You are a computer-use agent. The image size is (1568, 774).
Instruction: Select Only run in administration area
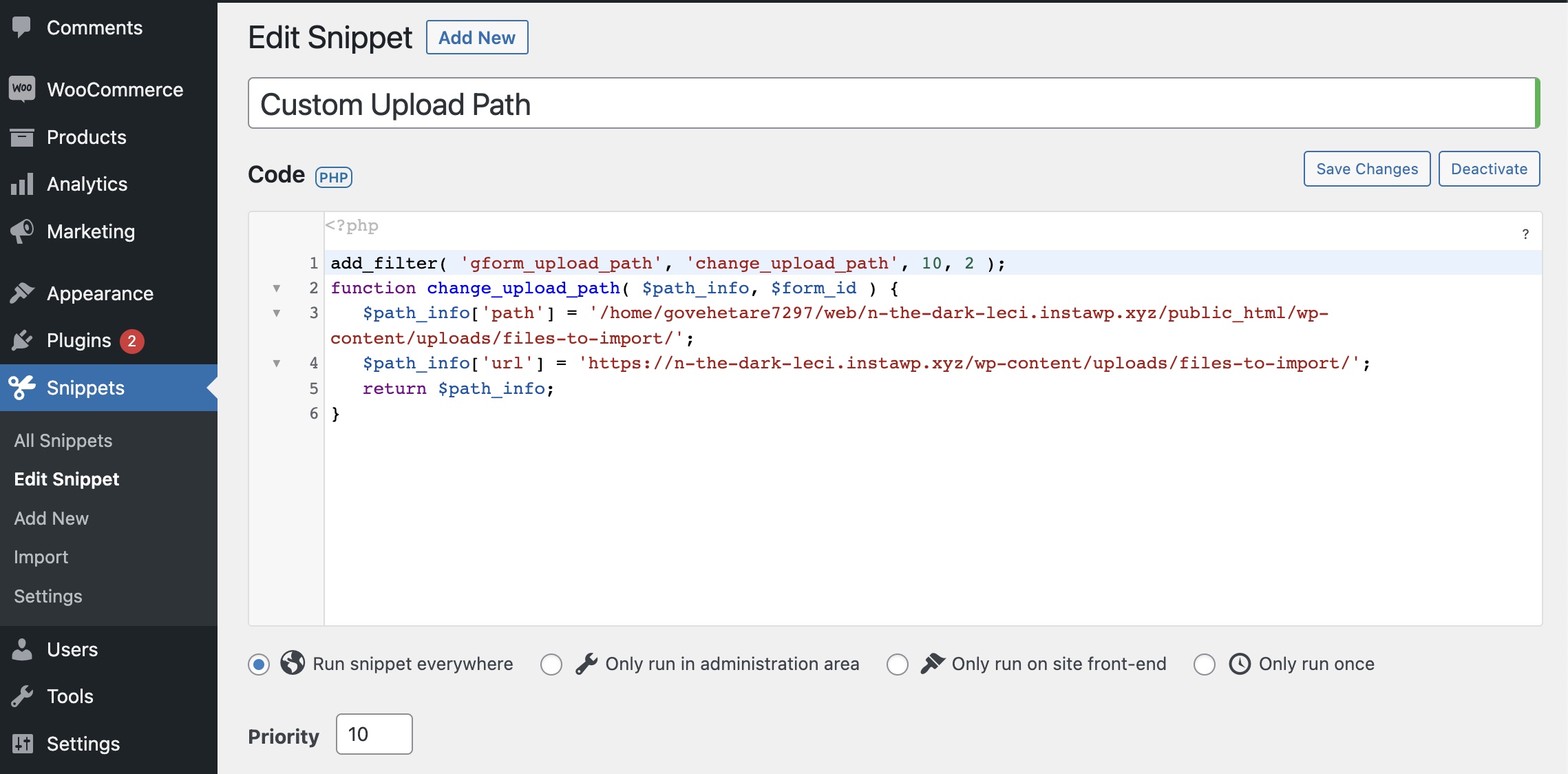point(551,665)
